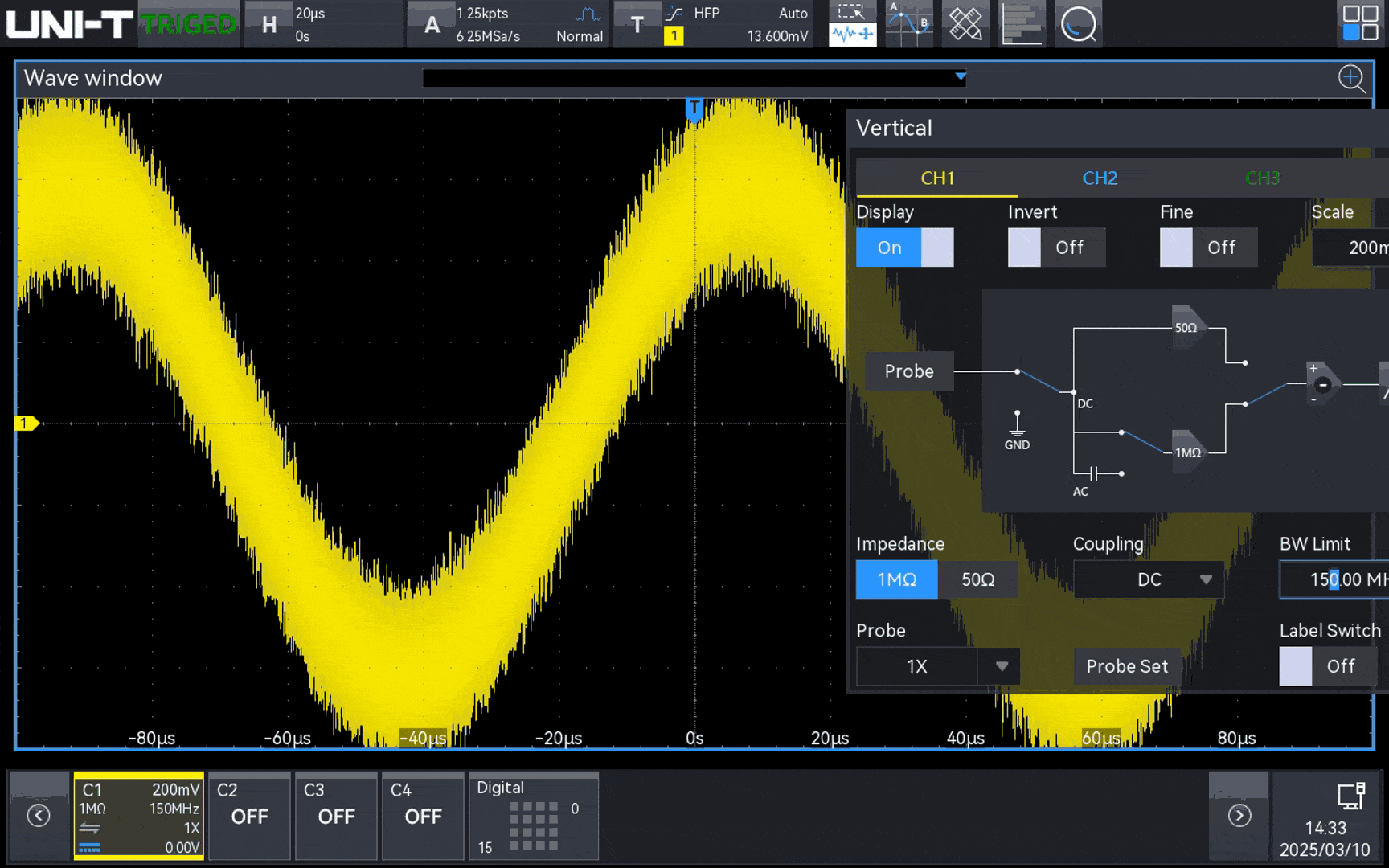
Task: Switch to the CH3 tab
Action: click(1262, 178)
